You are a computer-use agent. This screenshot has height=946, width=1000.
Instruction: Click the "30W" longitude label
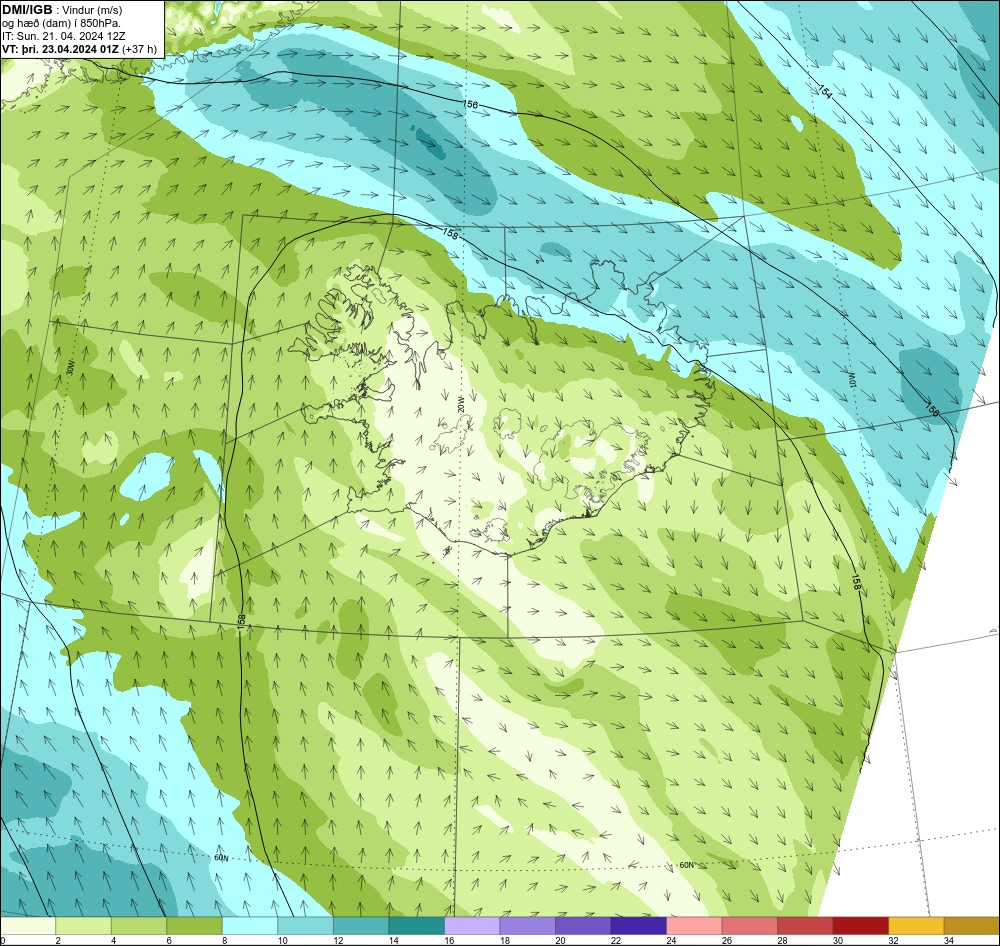(70, 367)
